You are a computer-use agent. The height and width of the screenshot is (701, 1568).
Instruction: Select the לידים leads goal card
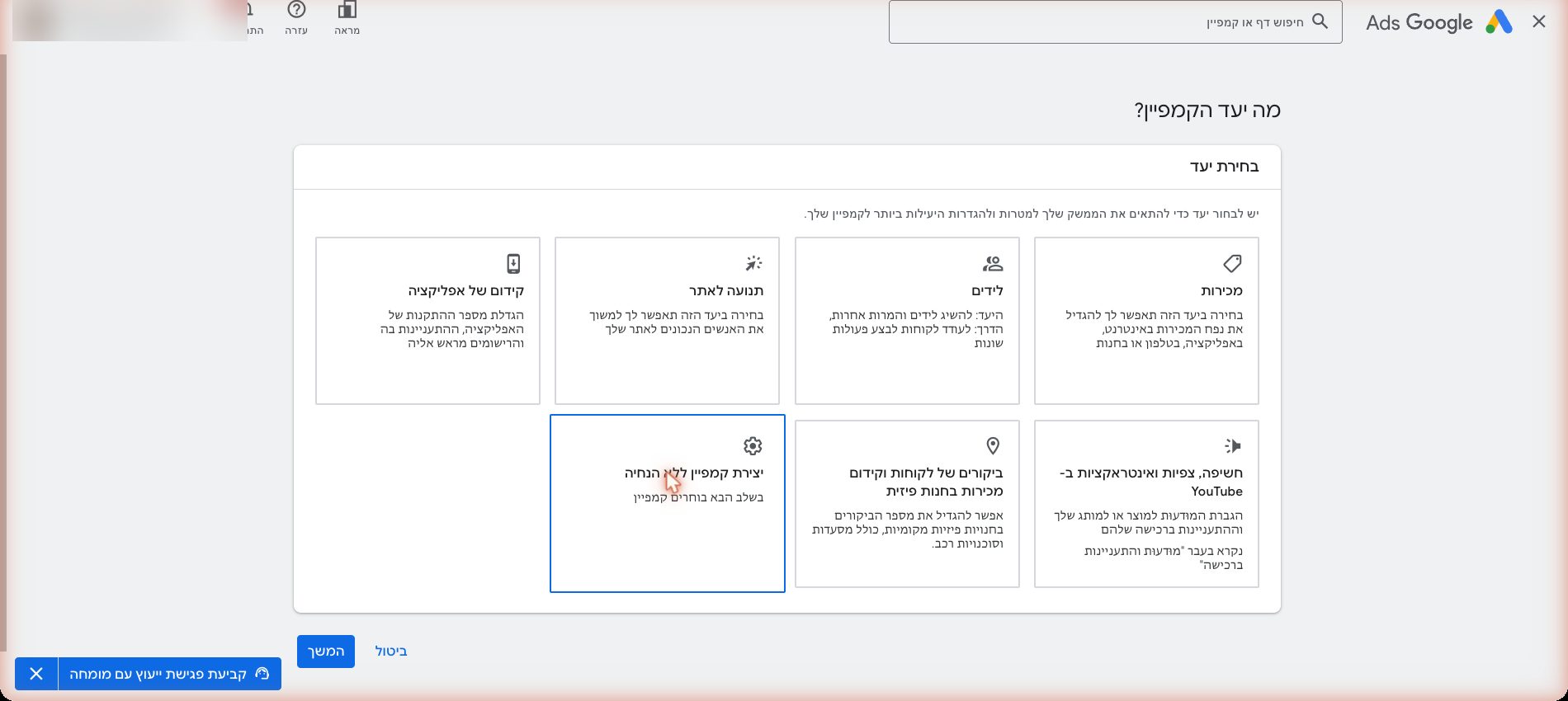point(907,321)
